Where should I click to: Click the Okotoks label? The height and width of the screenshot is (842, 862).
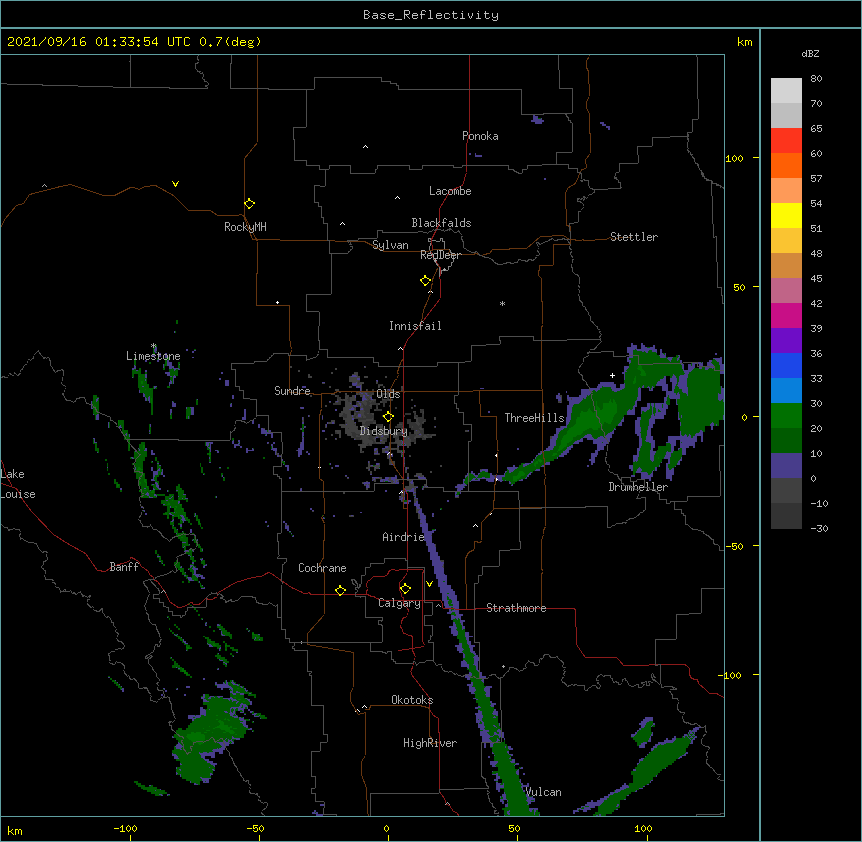[412, 700]
